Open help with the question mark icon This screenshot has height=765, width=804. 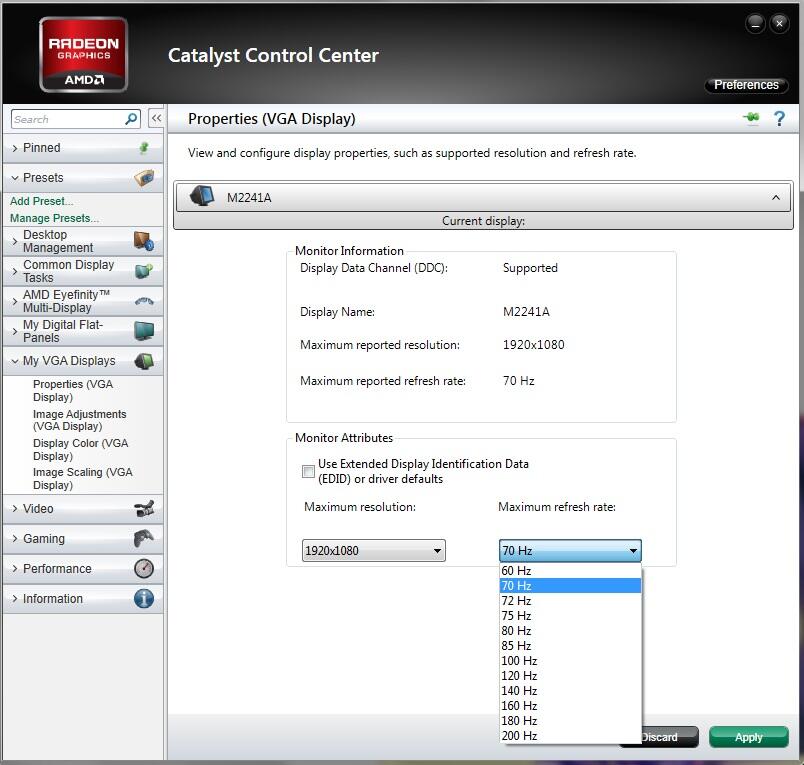pyautogui.click(x=779, y=118)
